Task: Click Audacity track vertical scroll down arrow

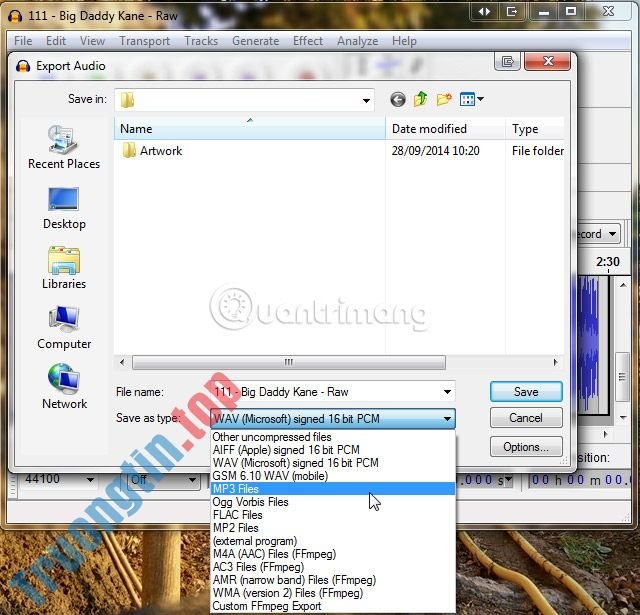Action: (x=623, y=417)
